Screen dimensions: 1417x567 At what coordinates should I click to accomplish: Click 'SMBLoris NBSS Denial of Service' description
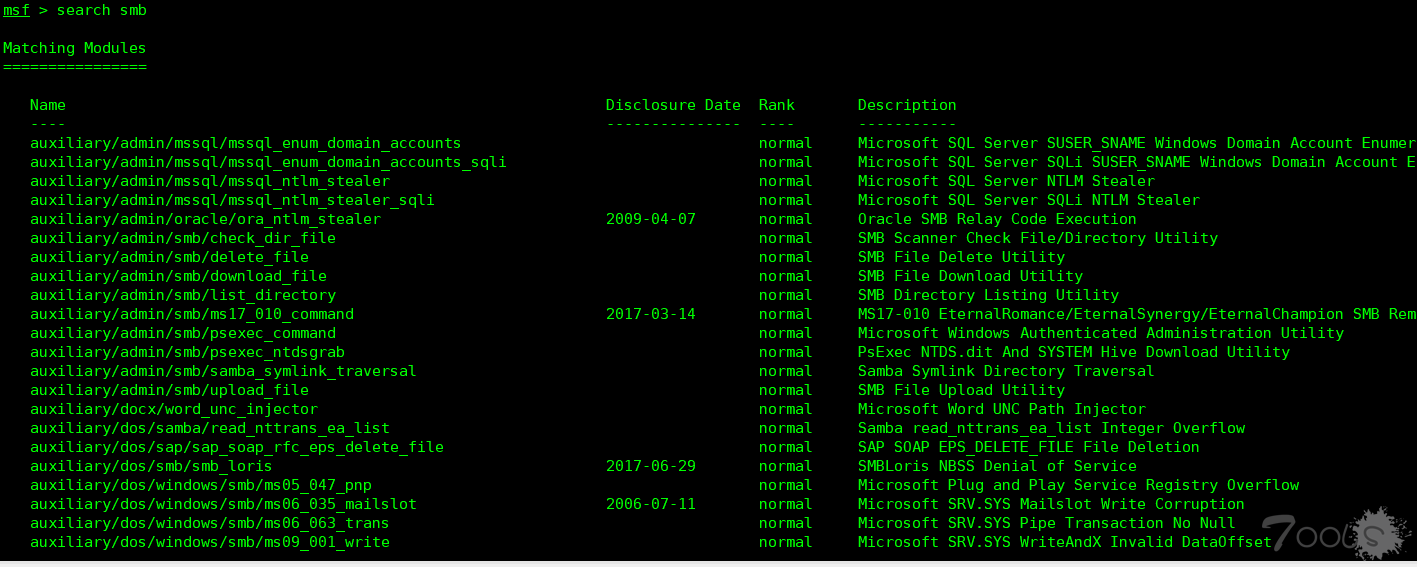(997, 466)
